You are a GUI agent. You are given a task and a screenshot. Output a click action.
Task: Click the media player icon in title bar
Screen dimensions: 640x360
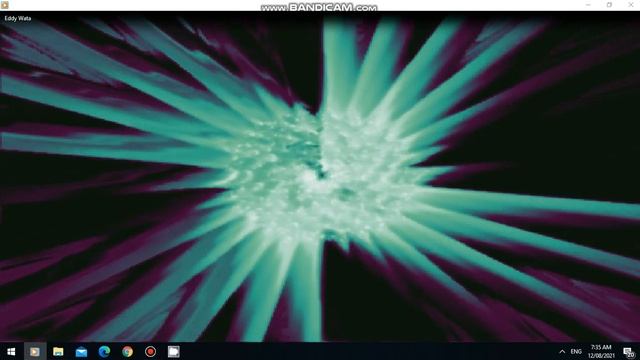(x=5, y=5)
